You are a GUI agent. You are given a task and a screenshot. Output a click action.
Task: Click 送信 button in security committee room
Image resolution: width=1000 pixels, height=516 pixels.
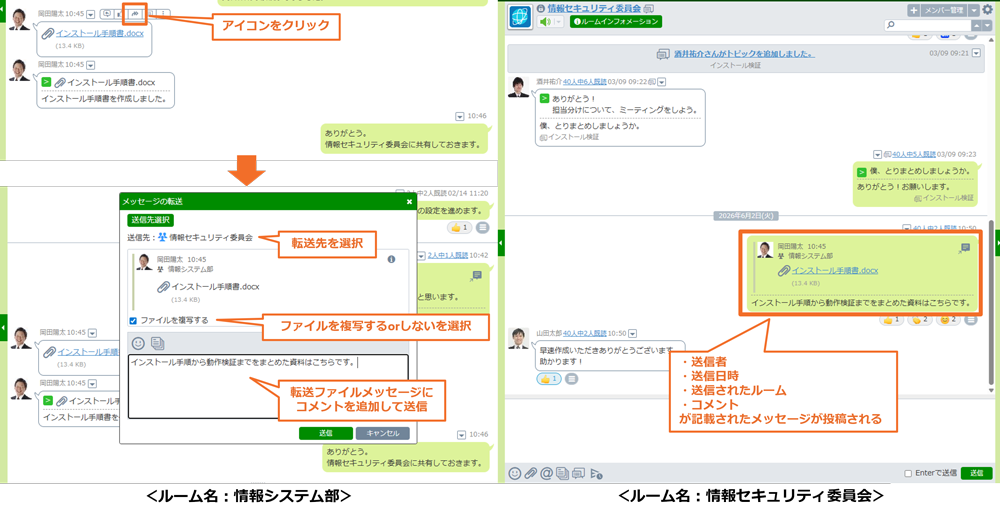click(x=976, y=473)
